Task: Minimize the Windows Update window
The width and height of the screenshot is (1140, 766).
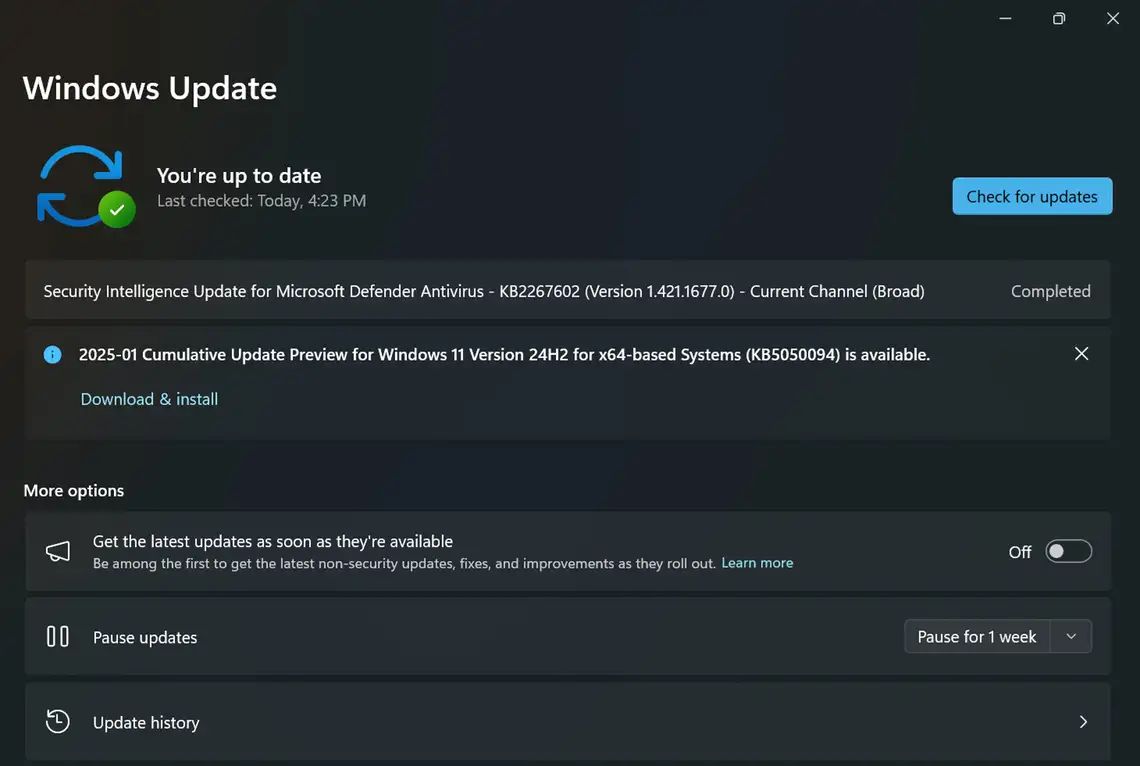Action: [x=1005, y=18]
